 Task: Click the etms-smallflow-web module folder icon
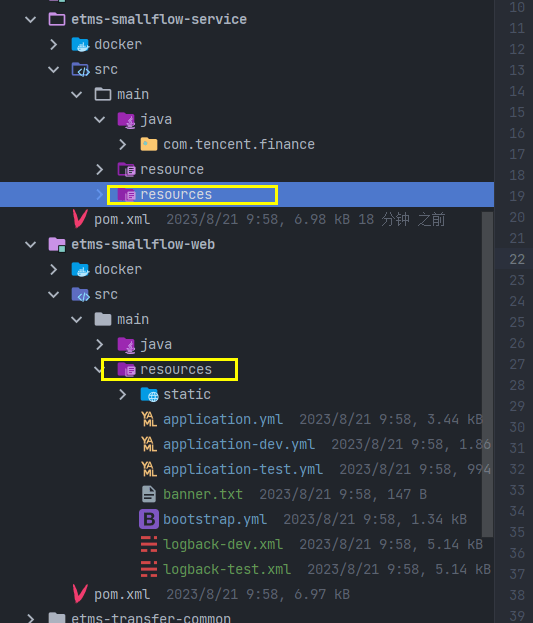[57, 244]
